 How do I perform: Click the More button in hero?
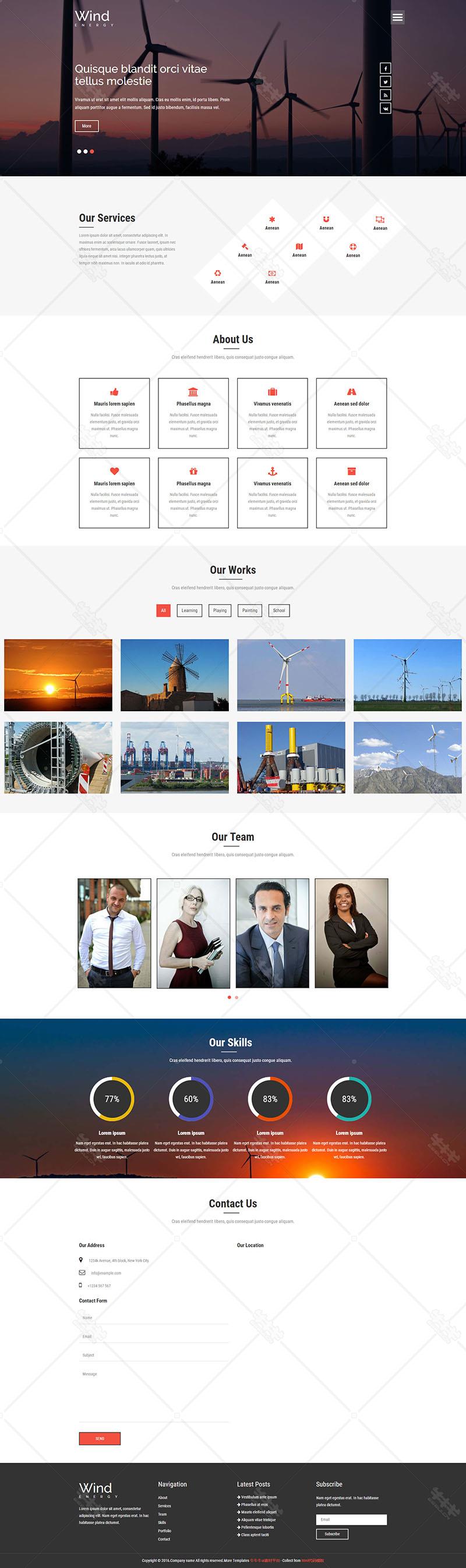tap(86, 126)
